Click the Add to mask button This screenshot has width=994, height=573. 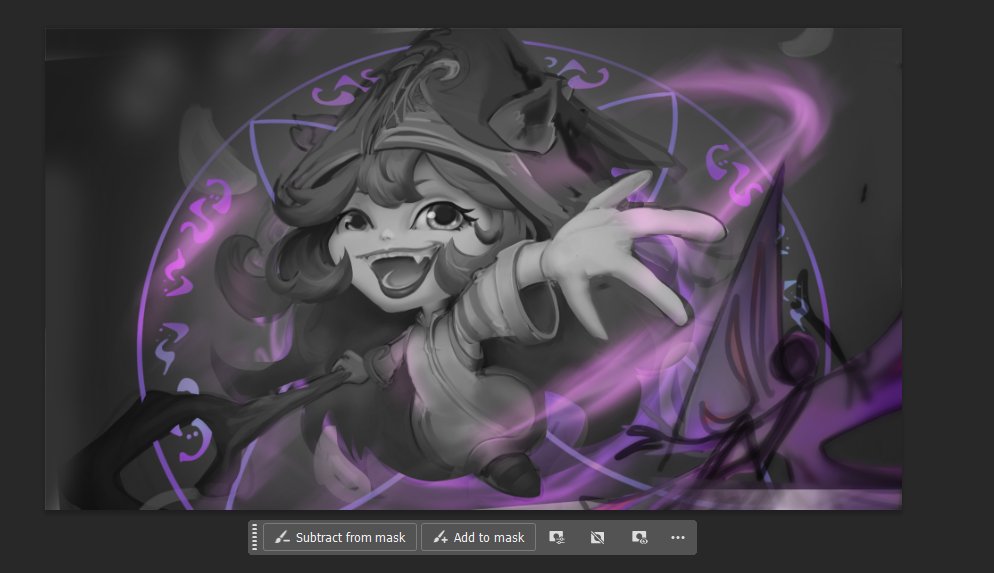[x=479, y=538]
